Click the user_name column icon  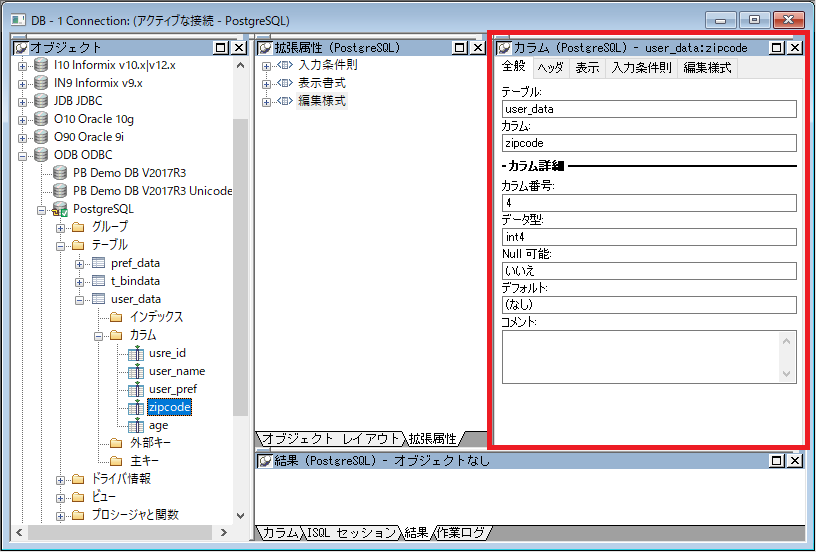pos(136,371)
